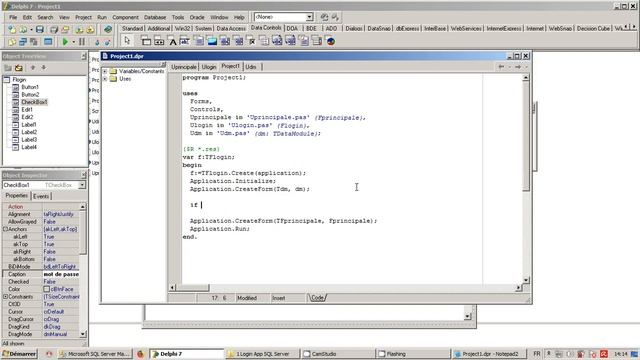Viewport: 640px width, 360px height.
Task: Select the DBCheckBox component icon
Action: (x=252, y=41)
